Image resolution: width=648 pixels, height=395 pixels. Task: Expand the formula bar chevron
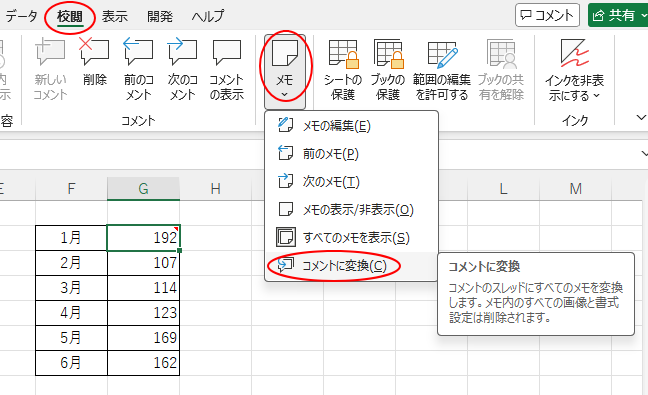[x=644, y=154]
